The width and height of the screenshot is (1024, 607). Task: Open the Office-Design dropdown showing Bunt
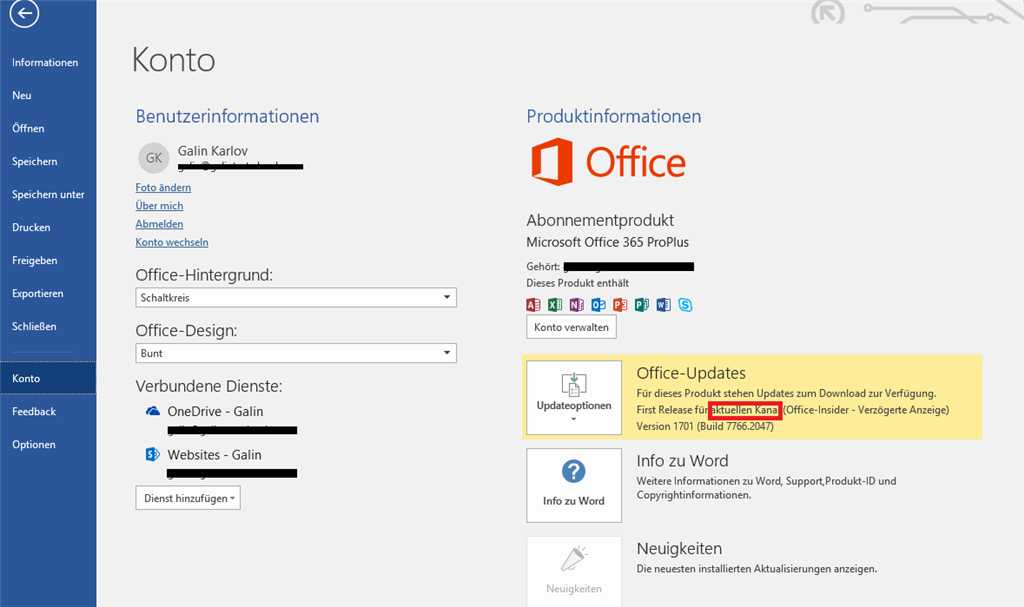(296, 353)
